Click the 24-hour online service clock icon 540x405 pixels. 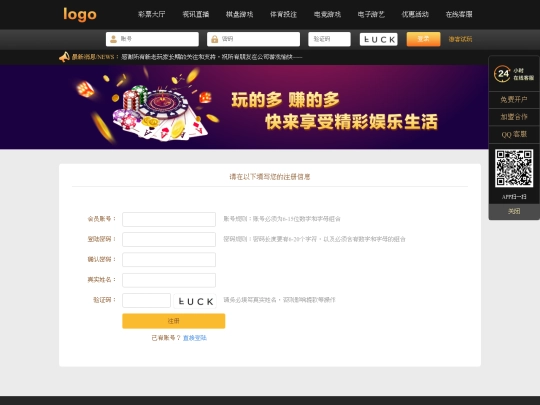coord(502,74)
